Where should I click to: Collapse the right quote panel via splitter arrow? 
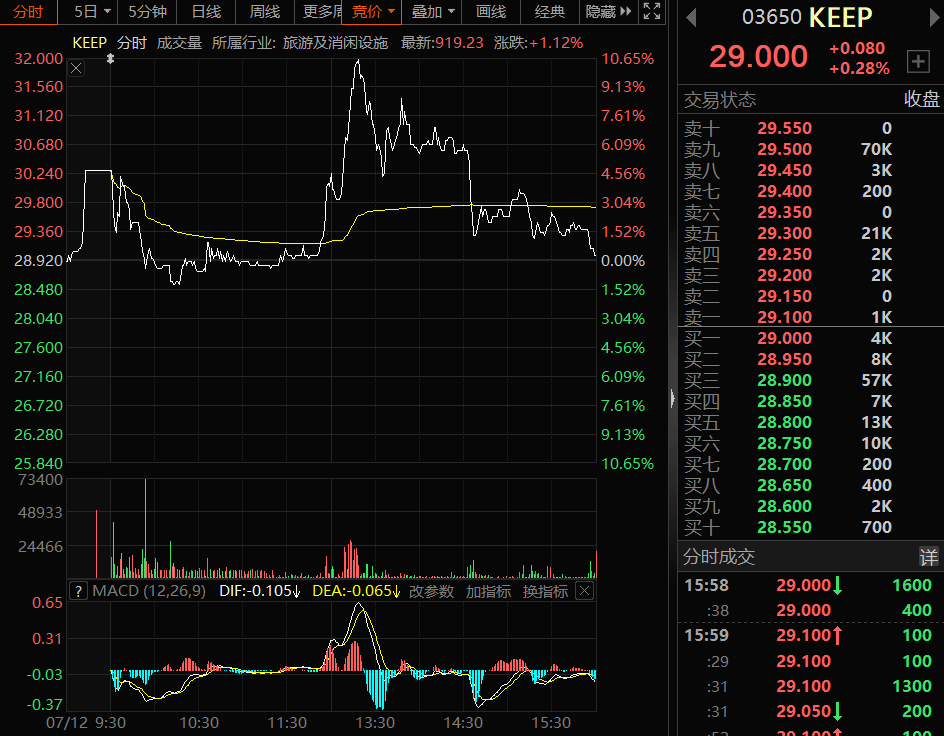[x=672, y=398]
